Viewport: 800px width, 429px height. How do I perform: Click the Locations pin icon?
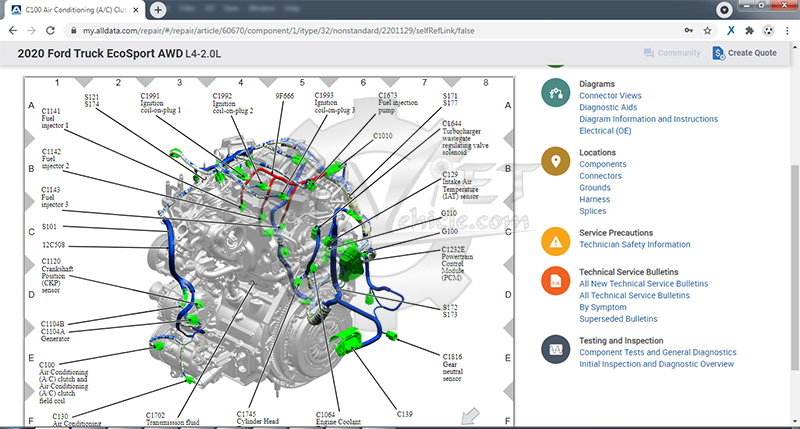pyautogui.click(x=556, y=161)
